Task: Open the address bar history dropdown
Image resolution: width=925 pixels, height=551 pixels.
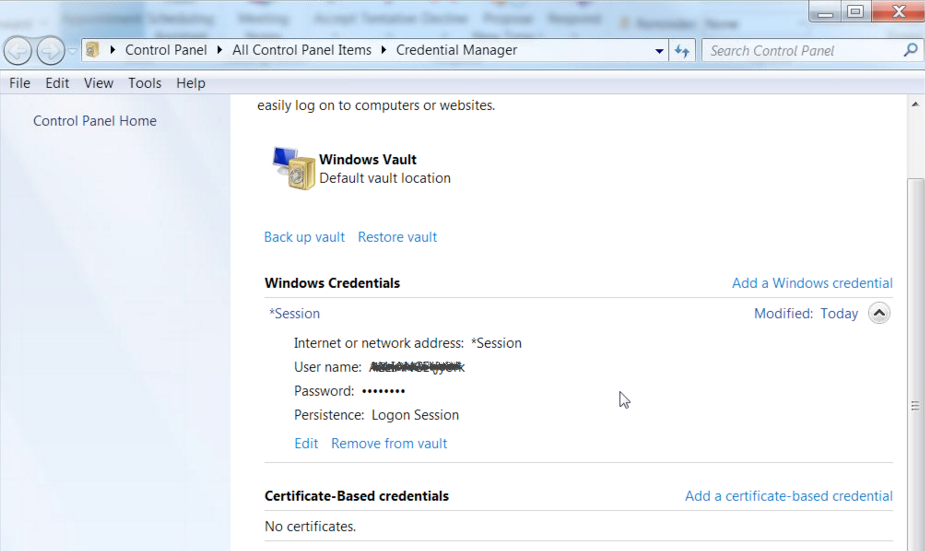Action: click(659, 51)
